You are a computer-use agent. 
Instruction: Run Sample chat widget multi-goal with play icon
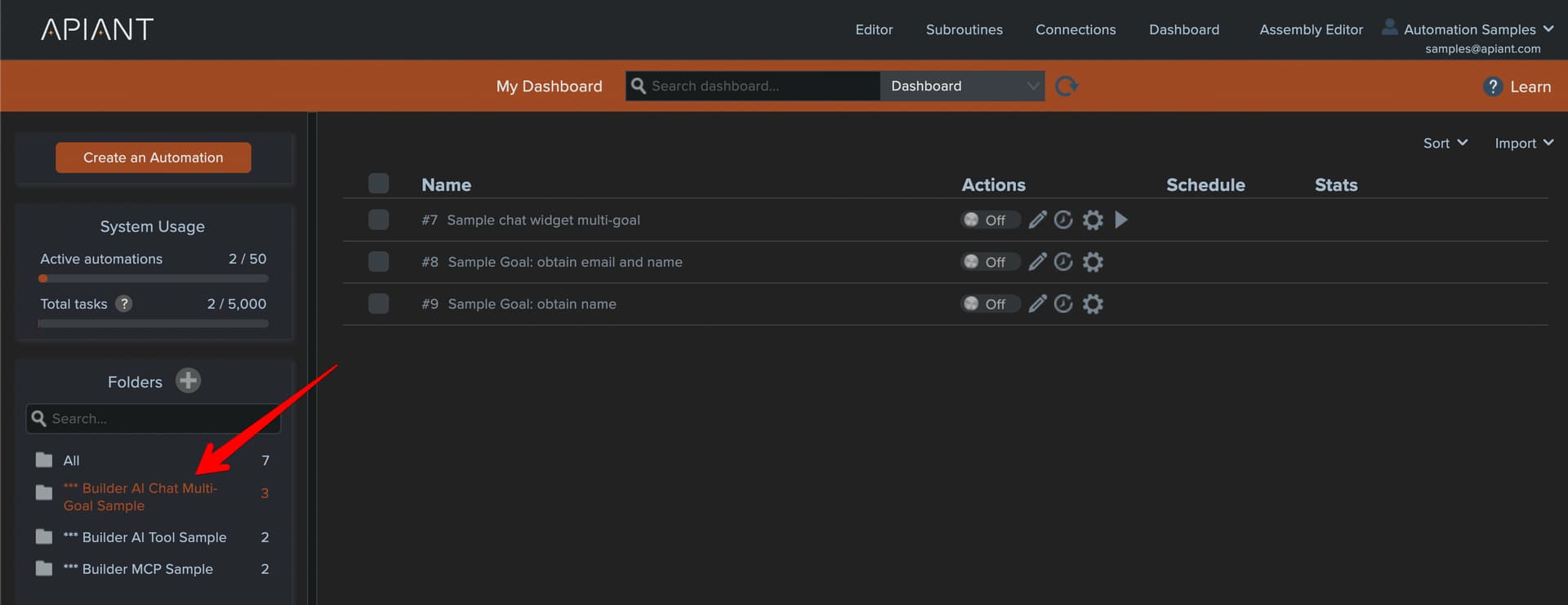click(1121, 220)
